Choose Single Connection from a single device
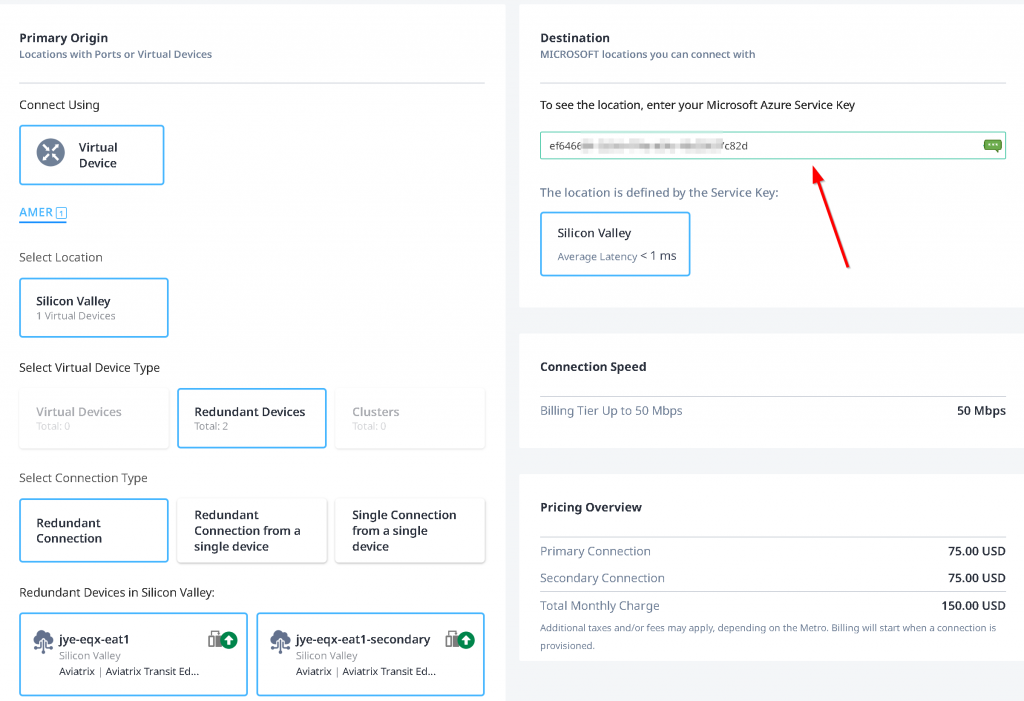Image resolution: width=1024 pixels, height=701 pixels. (409, 530)
